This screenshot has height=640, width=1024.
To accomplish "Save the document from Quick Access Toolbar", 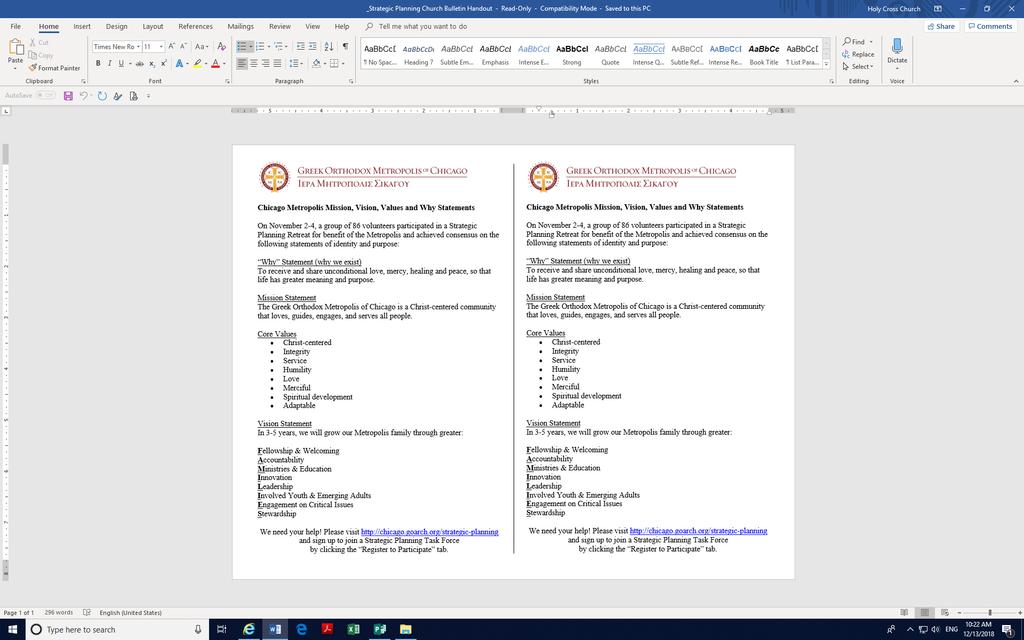I will tap(68, 96).
